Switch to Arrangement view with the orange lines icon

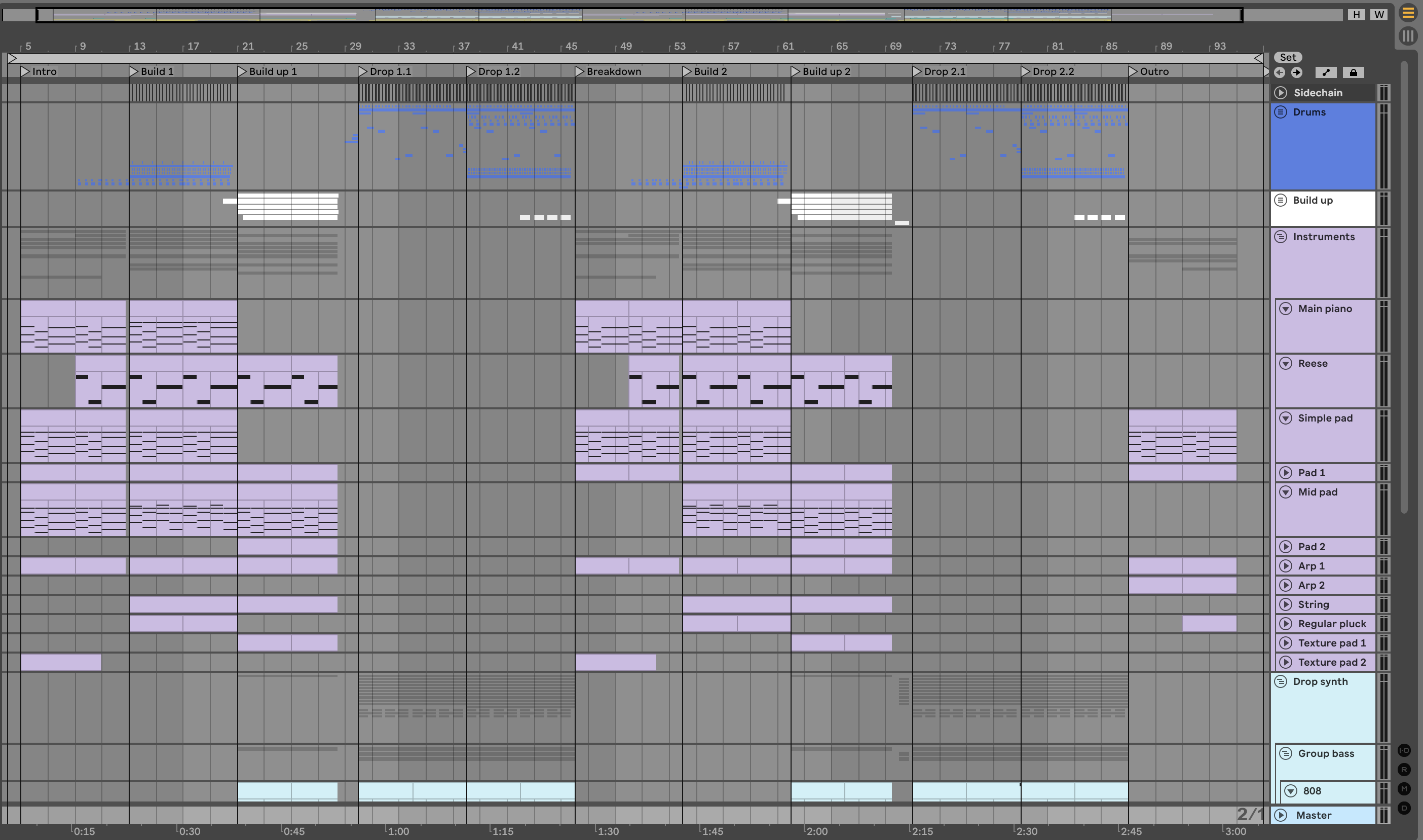coord(1408,13)
